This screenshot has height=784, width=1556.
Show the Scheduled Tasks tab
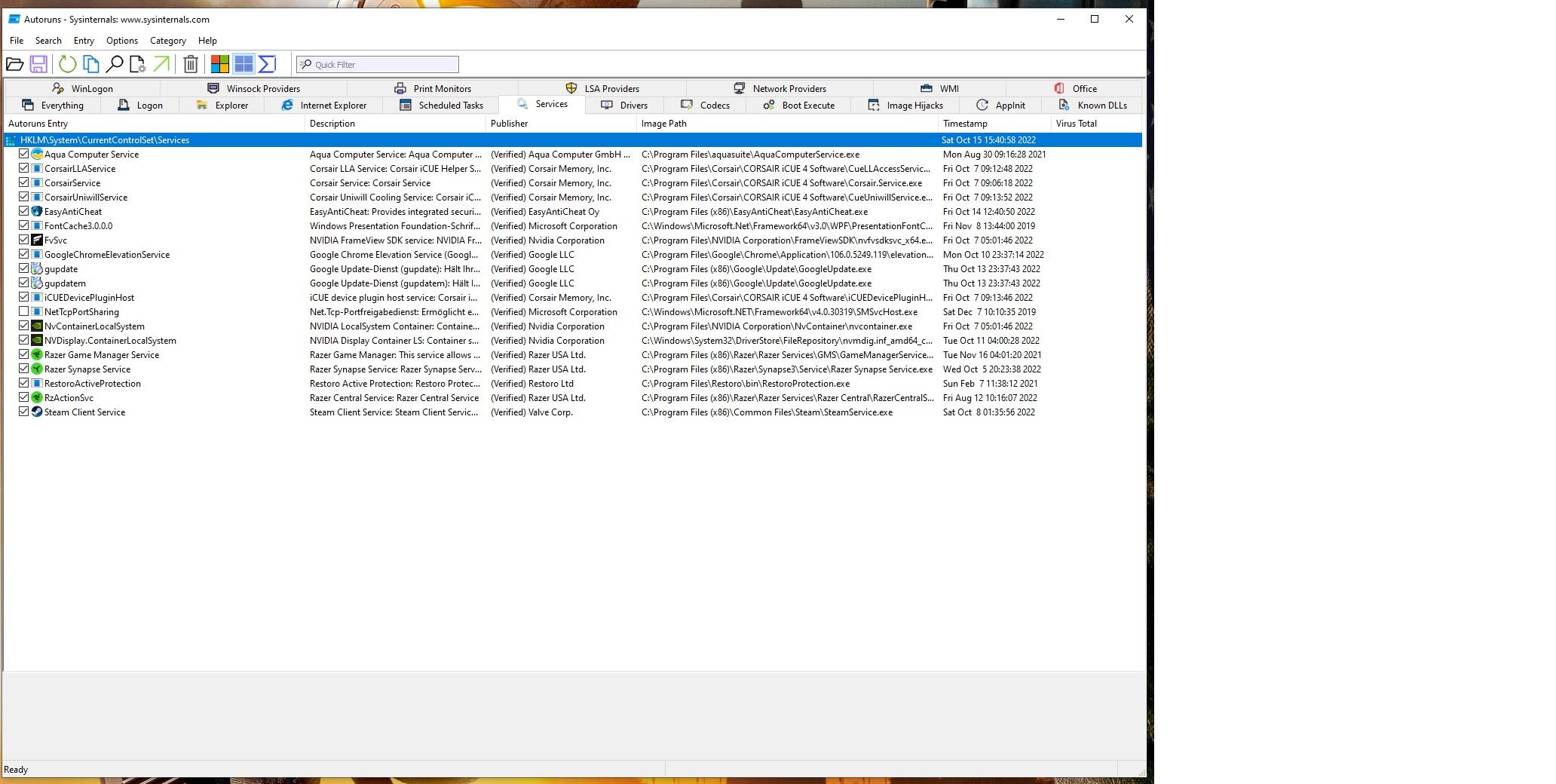tap(441, 106)
